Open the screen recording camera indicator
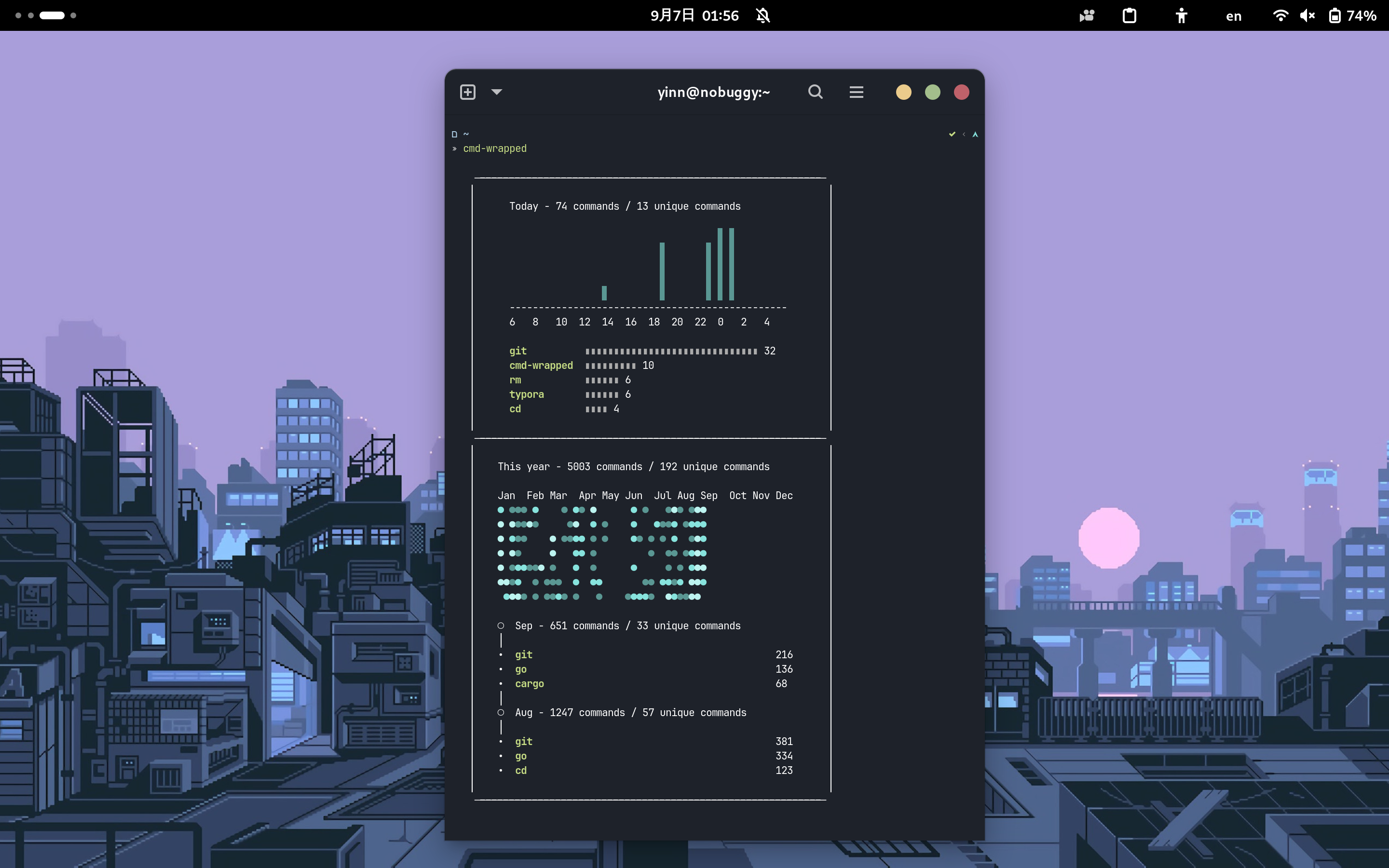This screenshot has height=868, width=1389. coord(1087,15)
